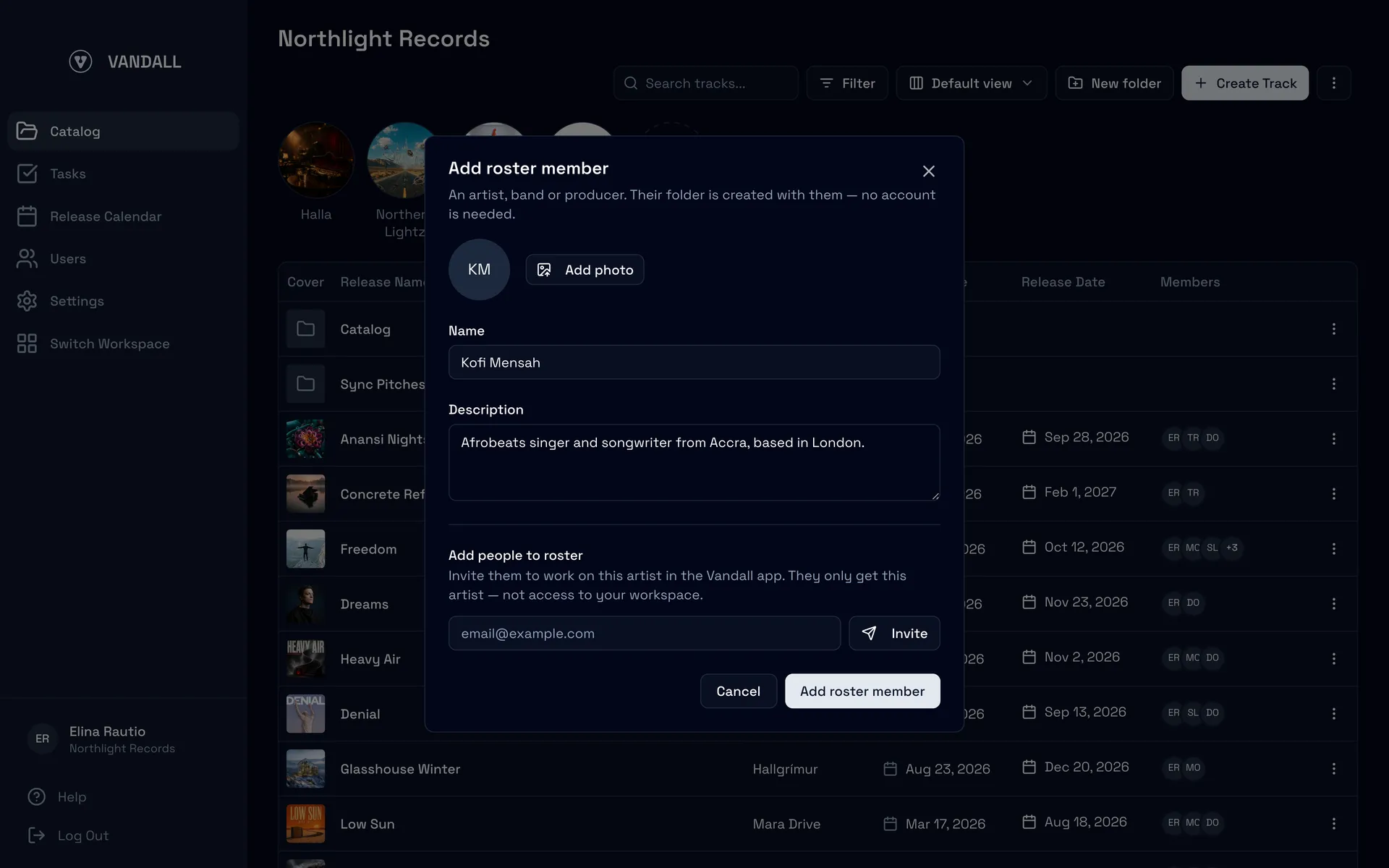Click the Create Track button
The image size is (1389, 868).
click(x=1245, y=83)
